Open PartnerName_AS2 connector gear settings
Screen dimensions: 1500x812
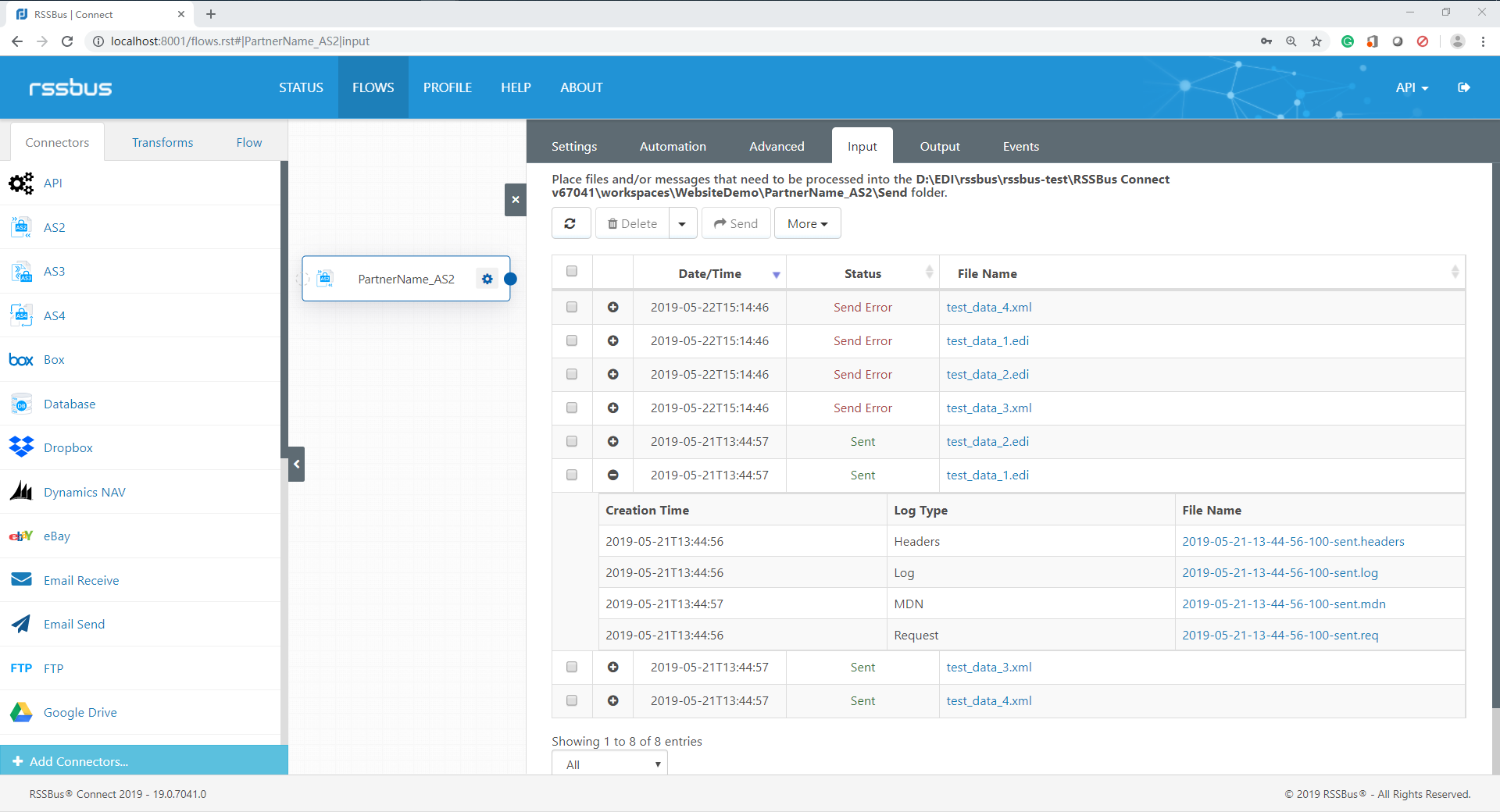pyautogui.click(x=487, y=279)
